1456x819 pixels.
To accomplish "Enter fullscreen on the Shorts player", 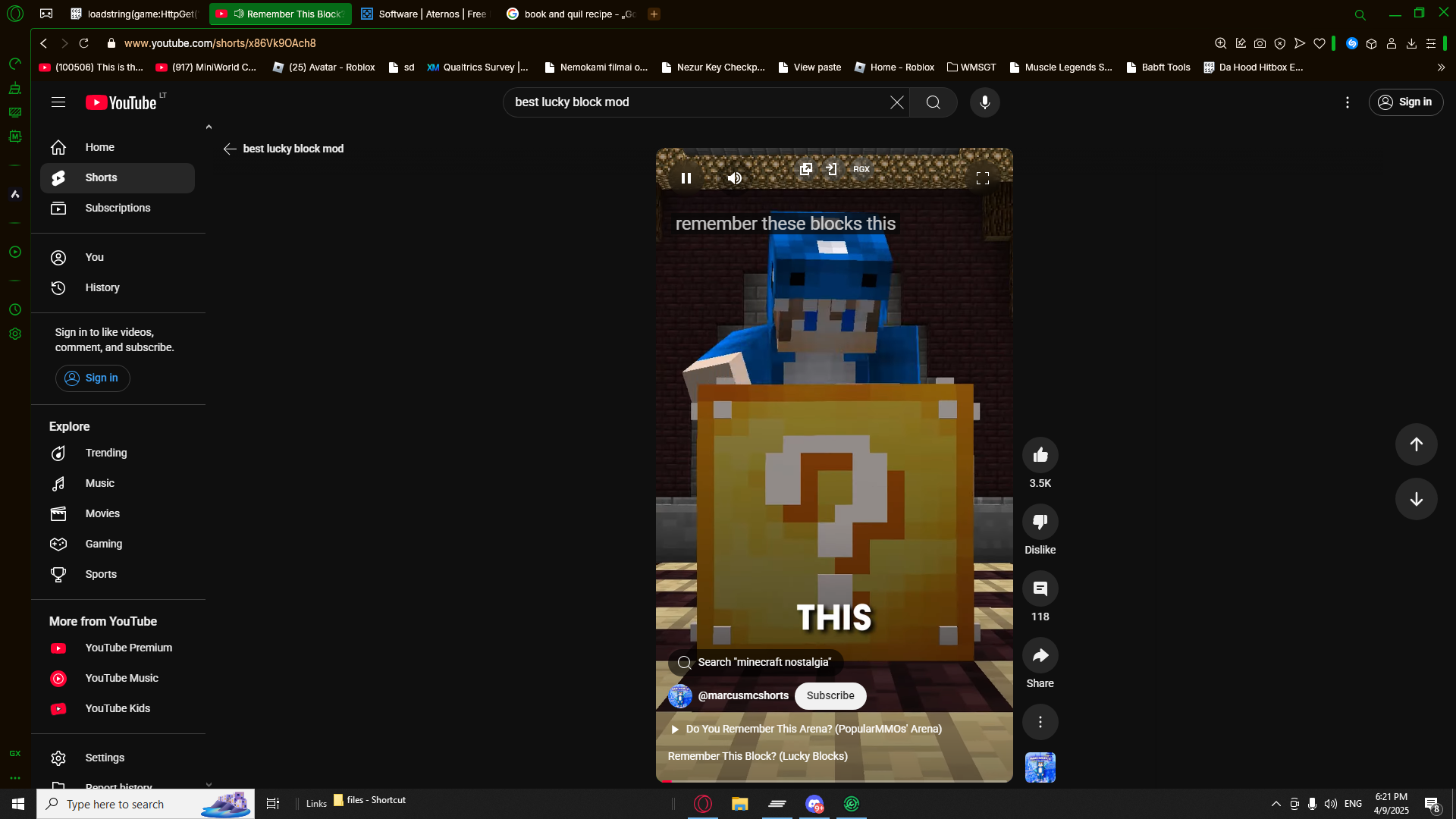I will 983,178.
